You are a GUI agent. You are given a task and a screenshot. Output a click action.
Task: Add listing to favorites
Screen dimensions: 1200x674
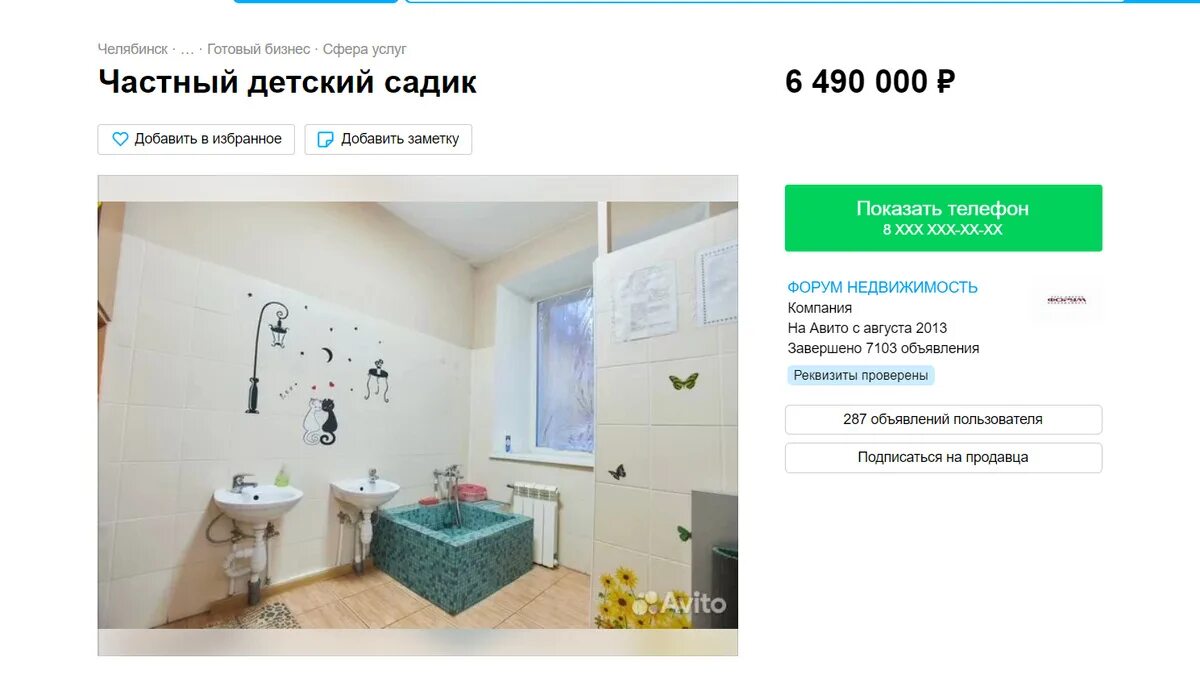(x=196, y=139)
